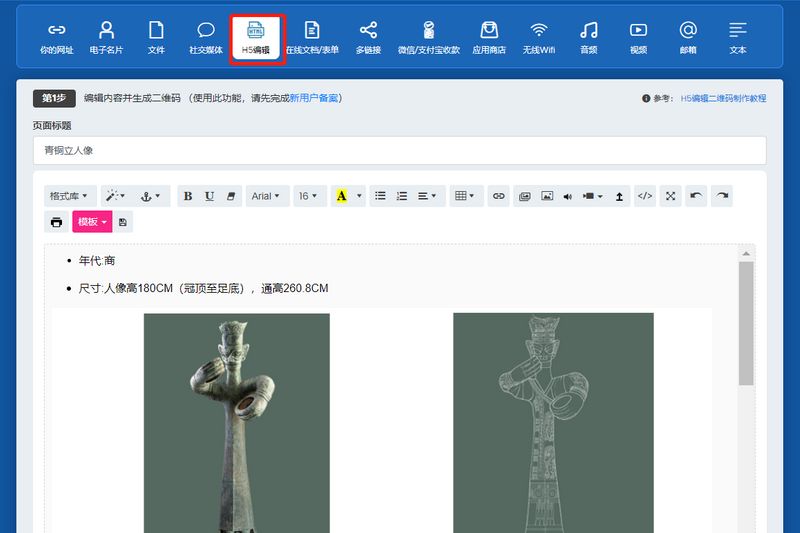Select the 无线Wifi icon
This screenshot has width=800, height=533.
(539, 38)
